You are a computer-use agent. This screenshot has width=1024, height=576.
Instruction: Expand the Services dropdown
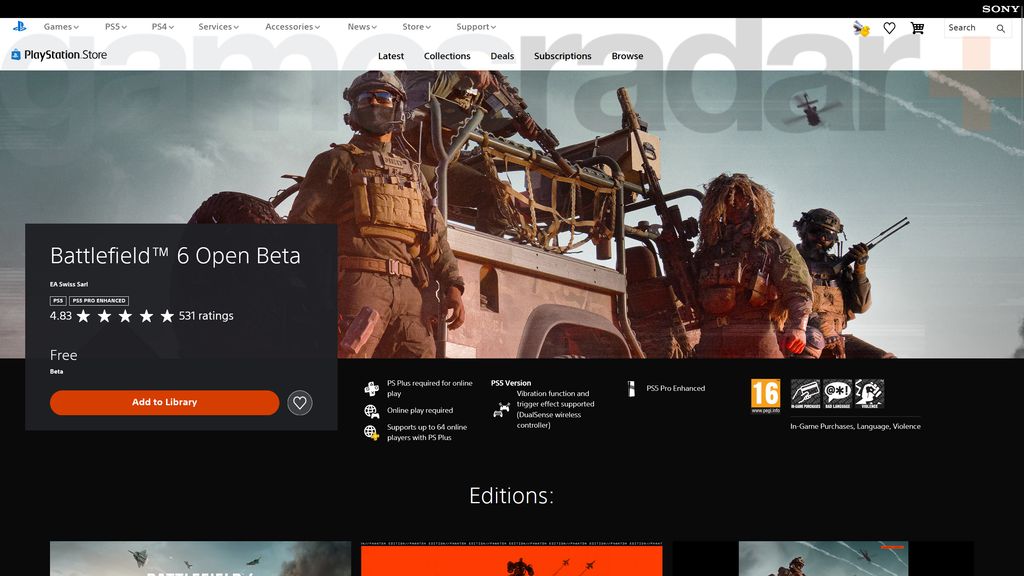(x=217, y=27)
